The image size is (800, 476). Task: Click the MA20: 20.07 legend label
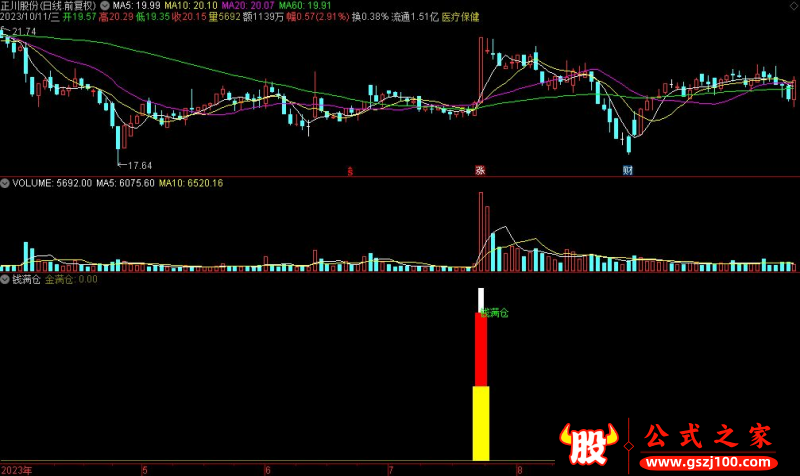tap(248, 6)
